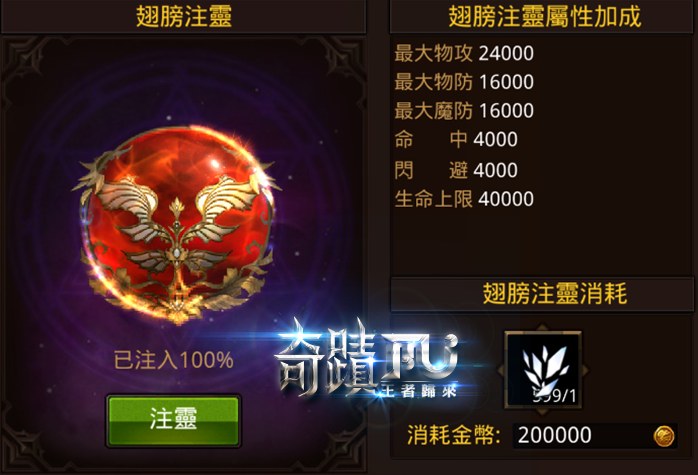Click the 最大魔防 16000 attribute line

click(464, 110)
